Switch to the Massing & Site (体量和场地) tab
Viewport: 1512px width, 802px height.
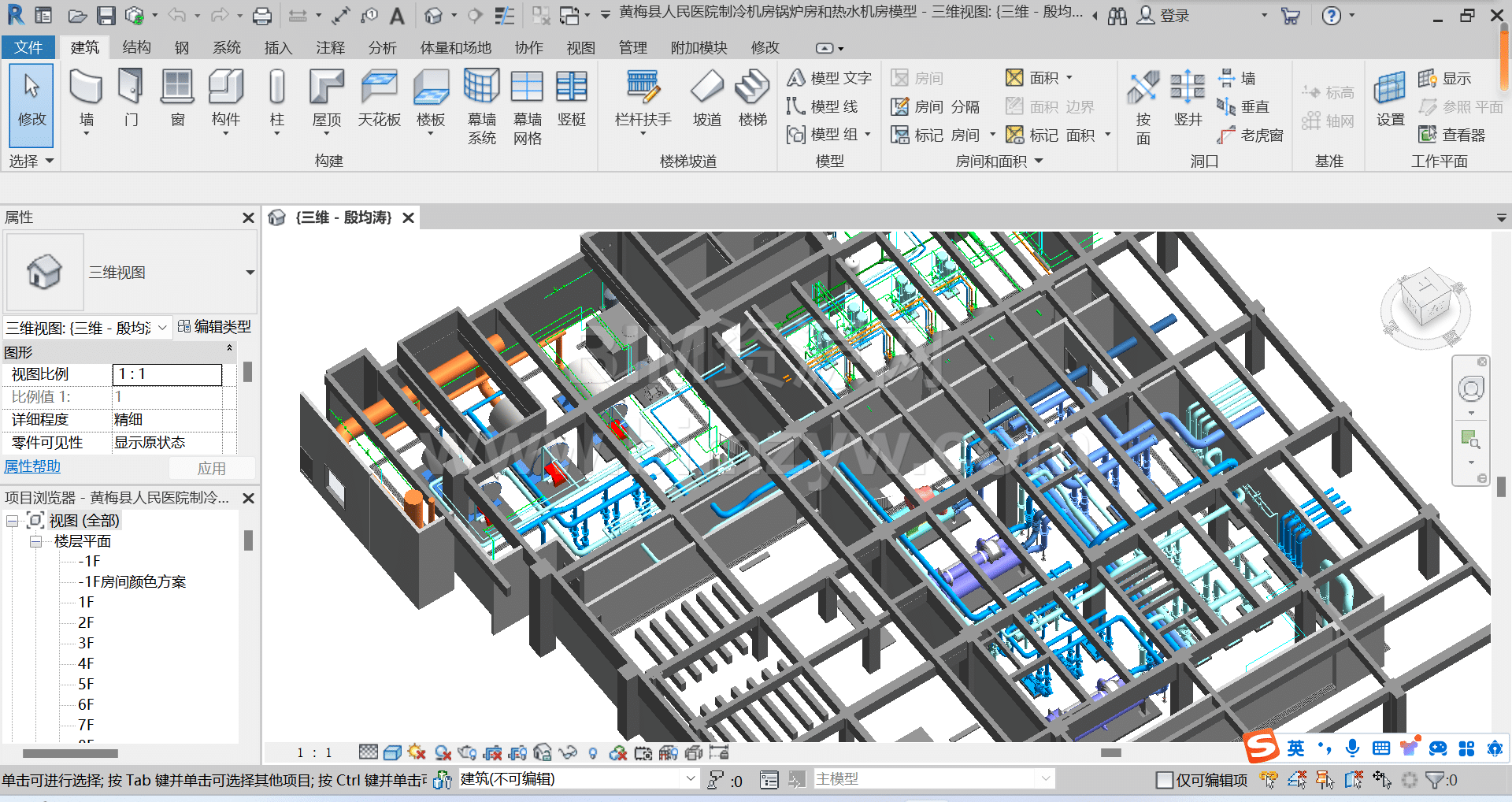click(456, 48)
